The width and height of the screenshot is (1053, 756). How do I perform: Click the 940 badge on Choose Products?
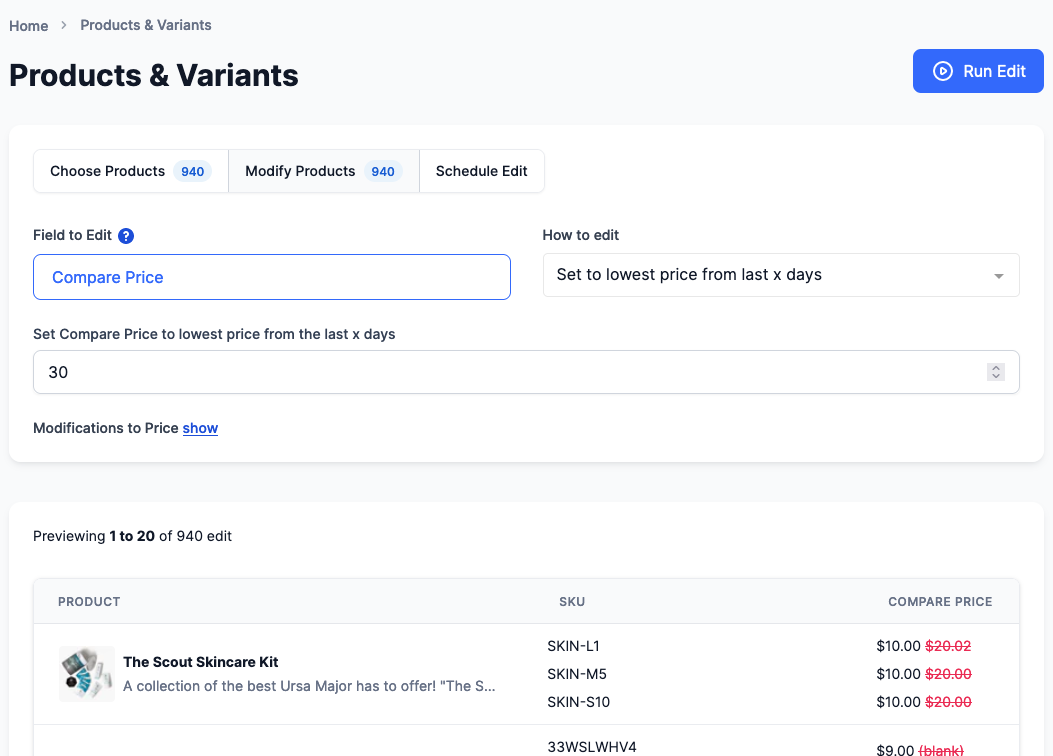pyautogui.click(x=193, y=171)
